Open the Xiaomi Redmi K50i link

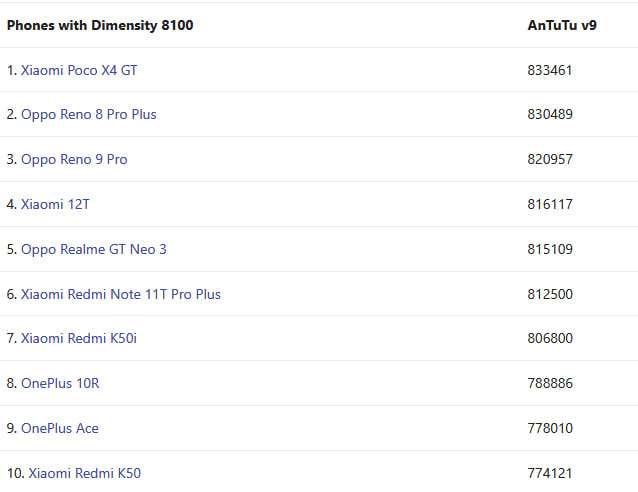[x=79, y=338]
